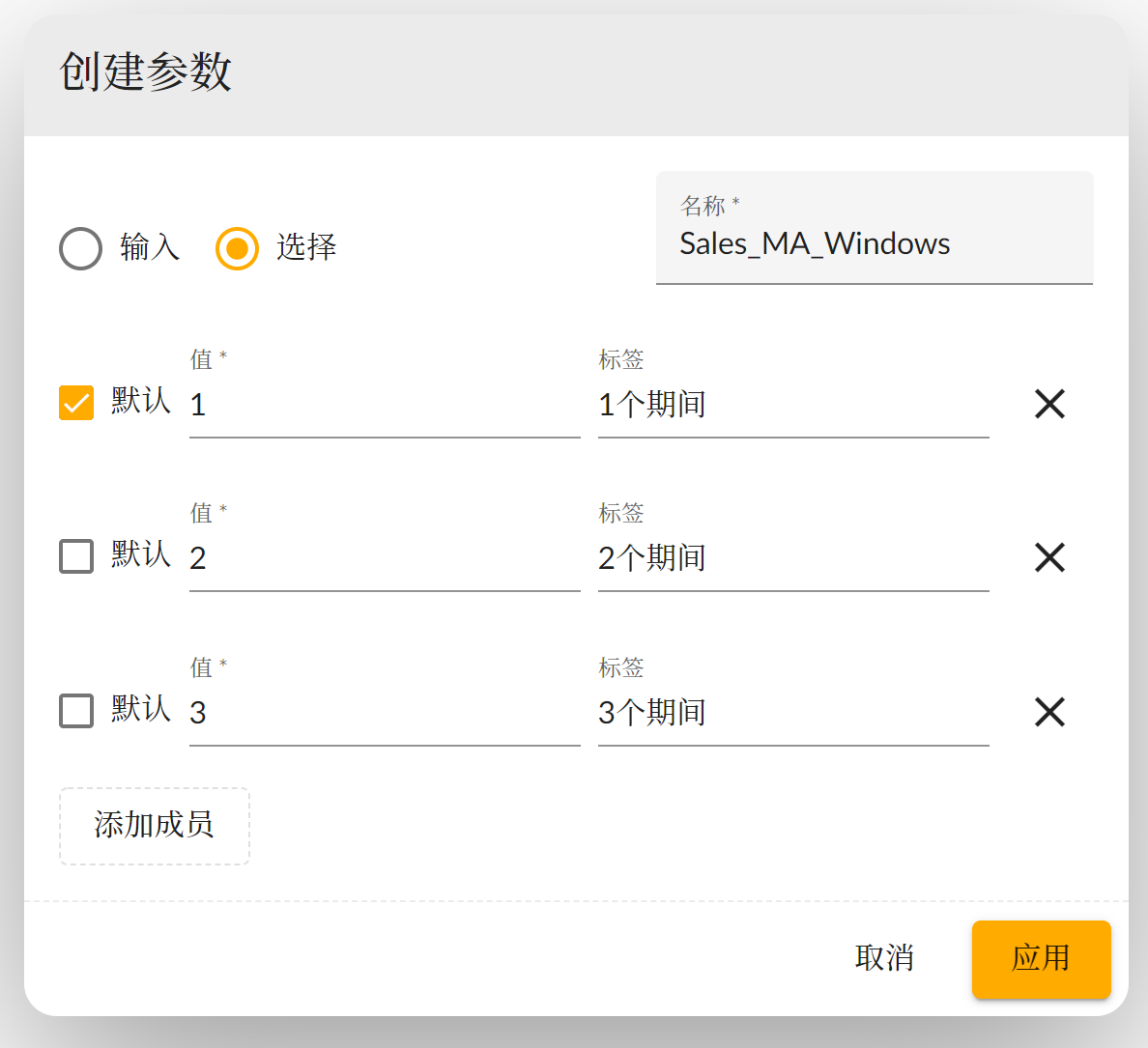
Task: Set second member as 默认
Action: tap(76, 556)
